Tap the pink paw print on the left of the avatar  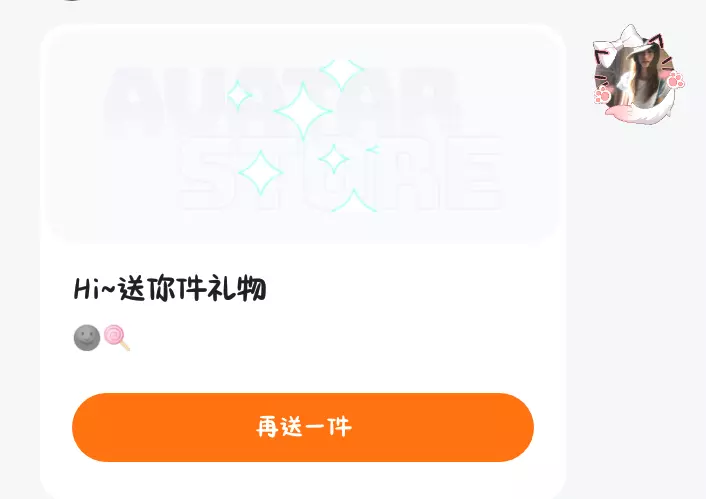click(603, 95)
